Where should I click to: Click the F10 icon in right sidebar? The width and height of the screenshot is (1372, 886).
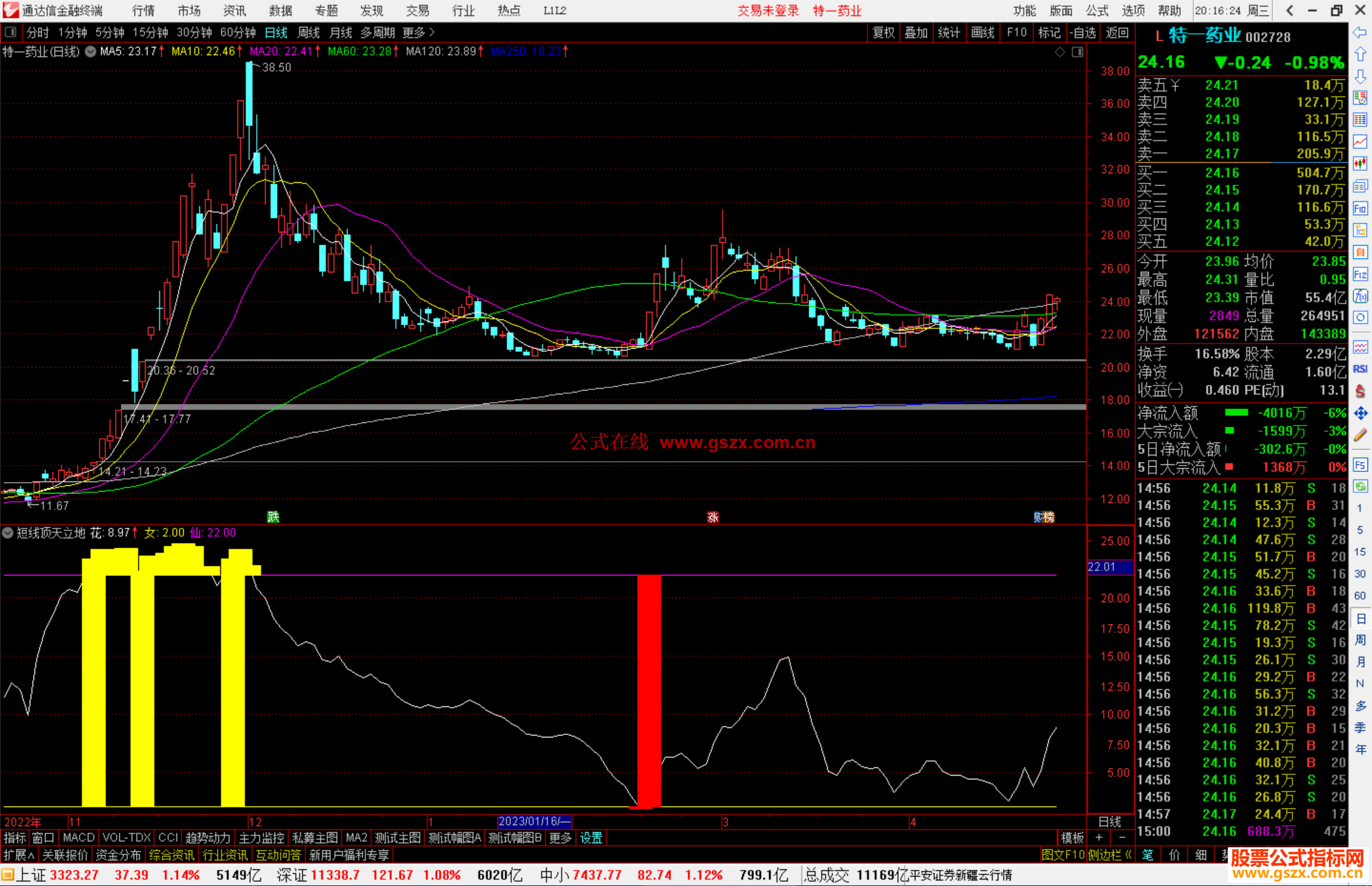pos(1360,208)
